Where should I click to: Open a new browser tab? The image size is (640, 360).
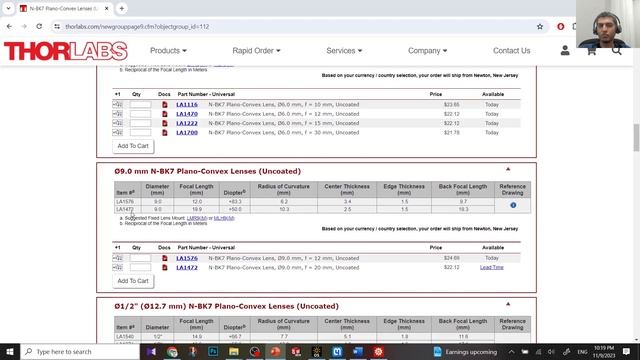click(122, 8)
